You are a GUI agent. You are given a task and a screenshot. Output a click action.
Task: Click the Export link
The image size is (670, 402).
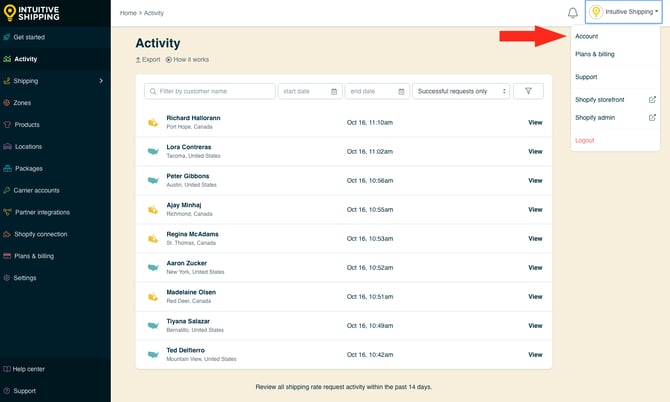pos(148,60)
